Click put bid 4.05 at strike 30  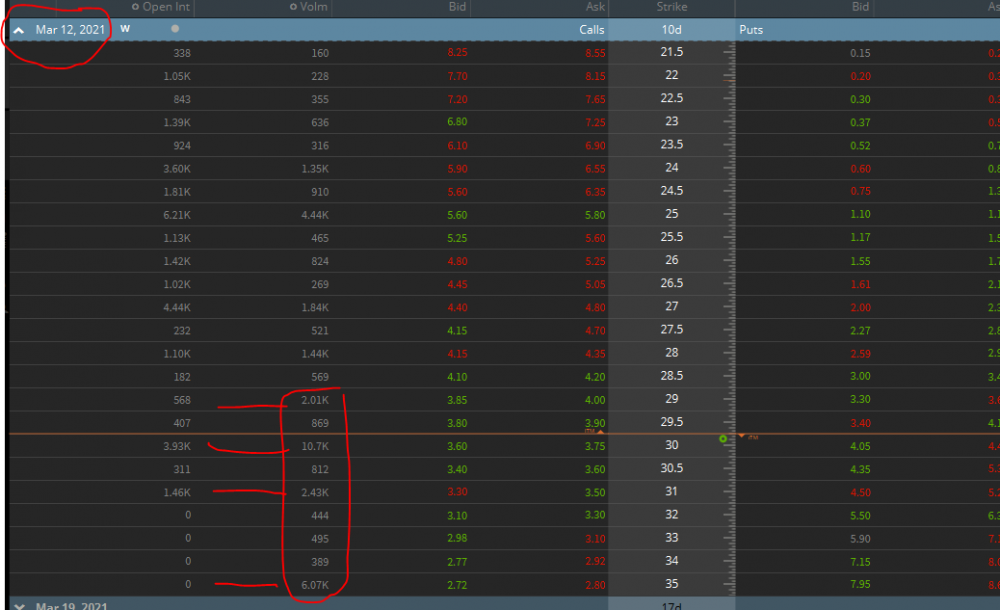click(x=859, y=445)
